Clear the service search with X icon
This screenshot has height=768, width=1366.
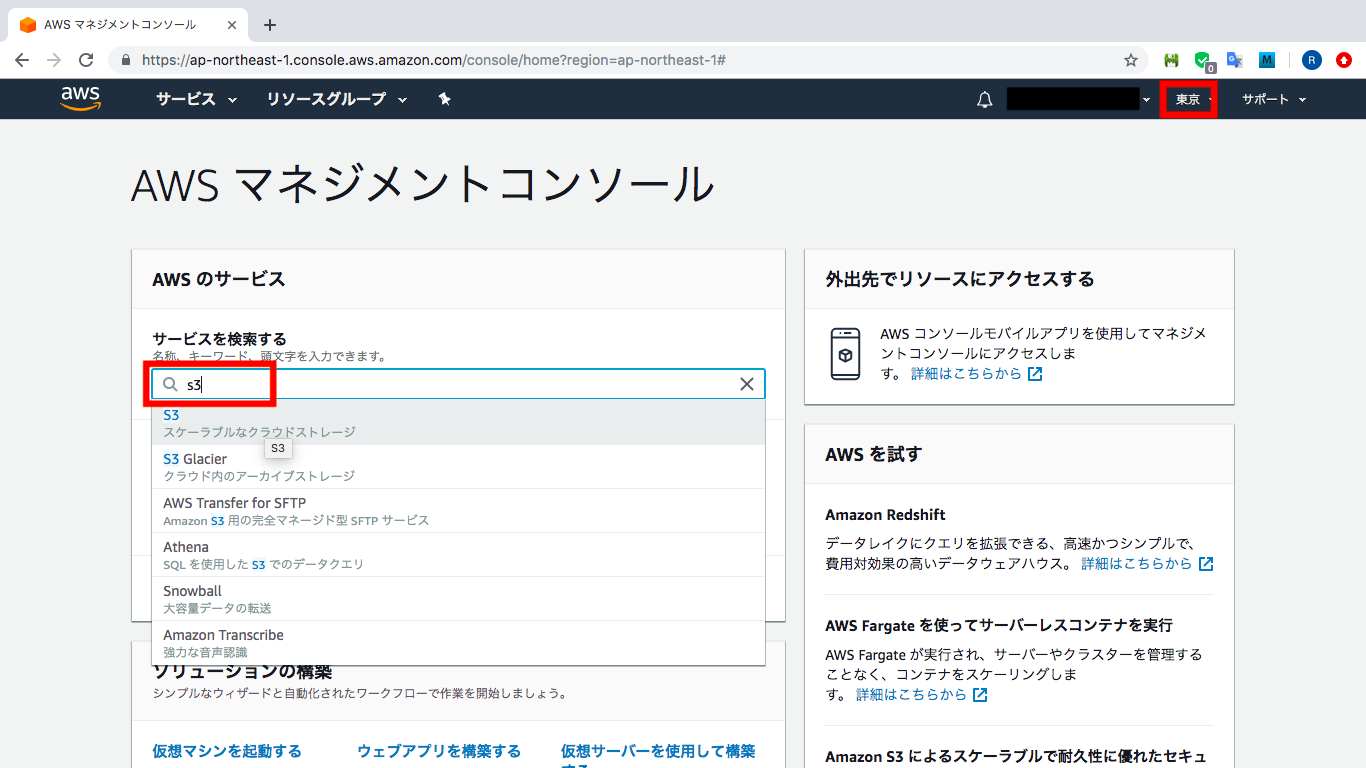pyautogui.click(x=747, y=384)
